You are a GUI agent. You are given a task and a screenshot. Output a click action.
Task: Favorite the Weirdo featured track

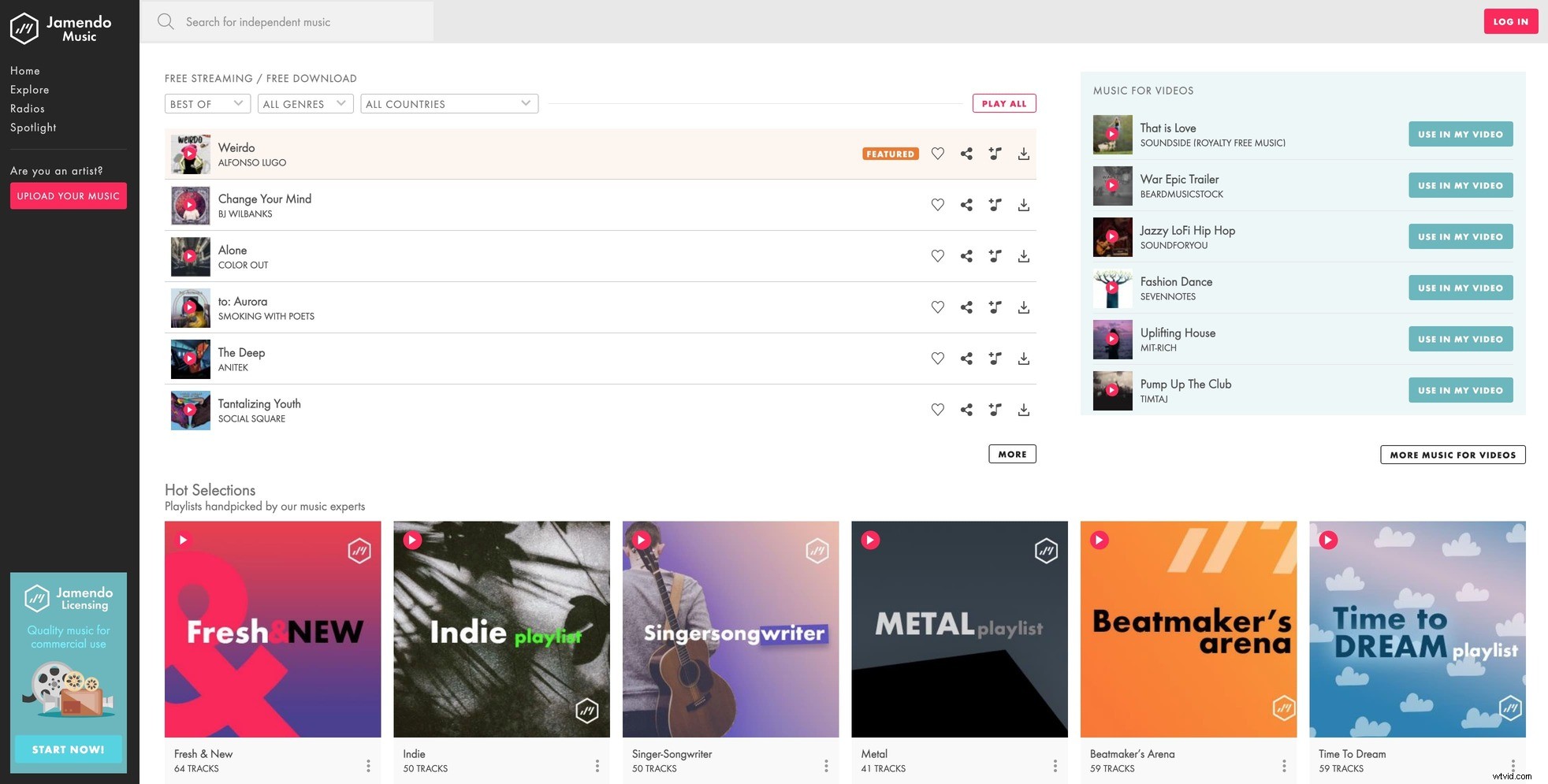[x=937, y=154]
